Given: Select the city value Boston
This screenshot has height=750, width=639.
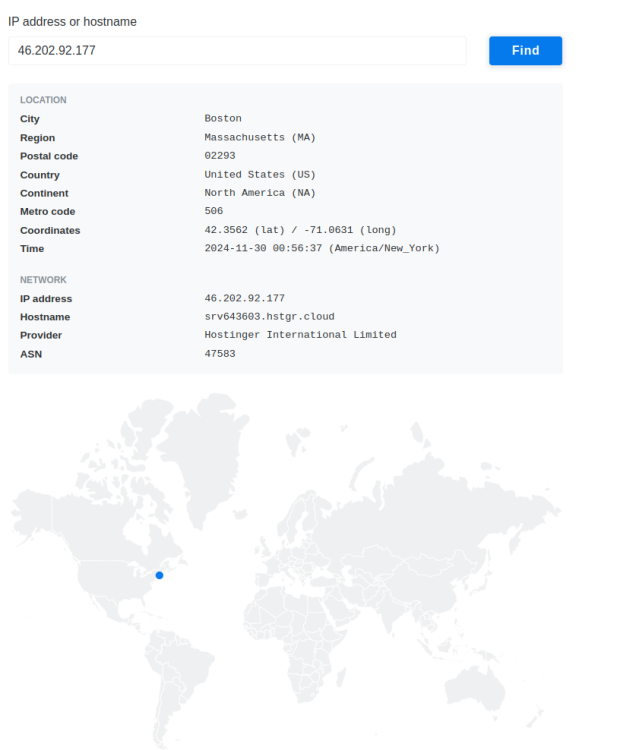Looking at the screenshot, I should click(222, 119).
